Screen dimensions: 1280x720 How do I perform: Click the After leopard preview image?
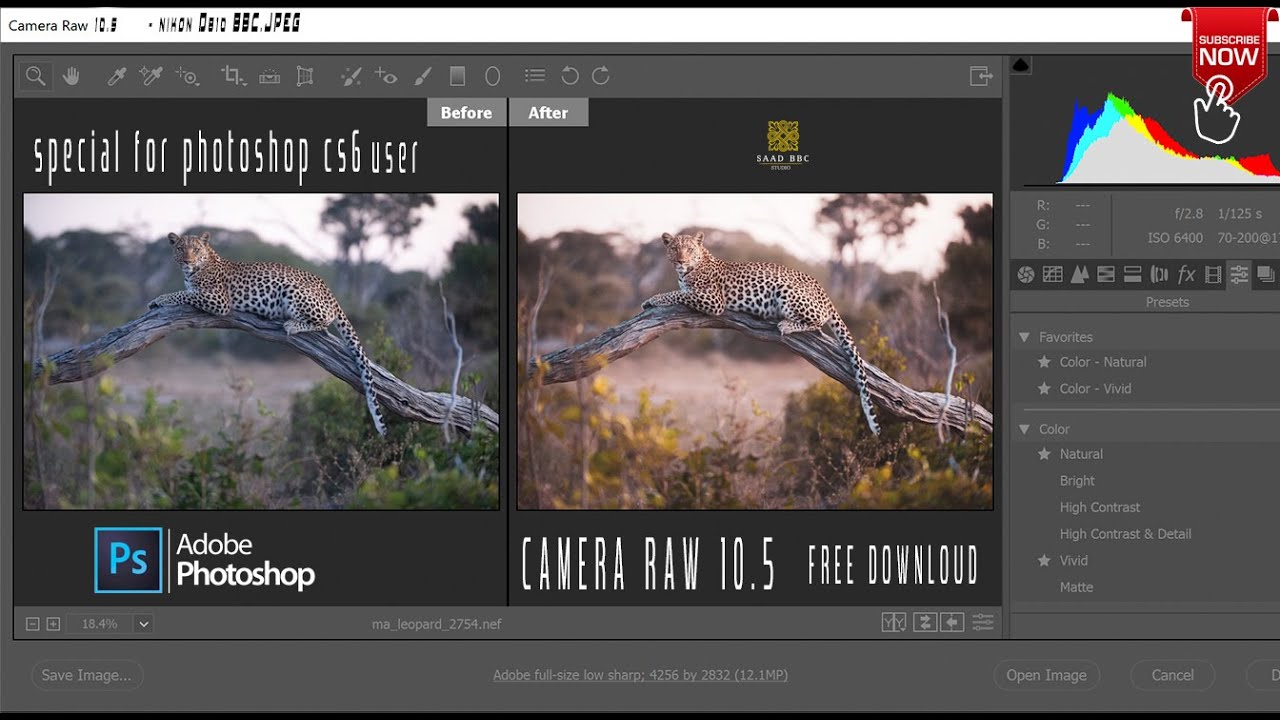pyautogui.click(x=755, y=352)
